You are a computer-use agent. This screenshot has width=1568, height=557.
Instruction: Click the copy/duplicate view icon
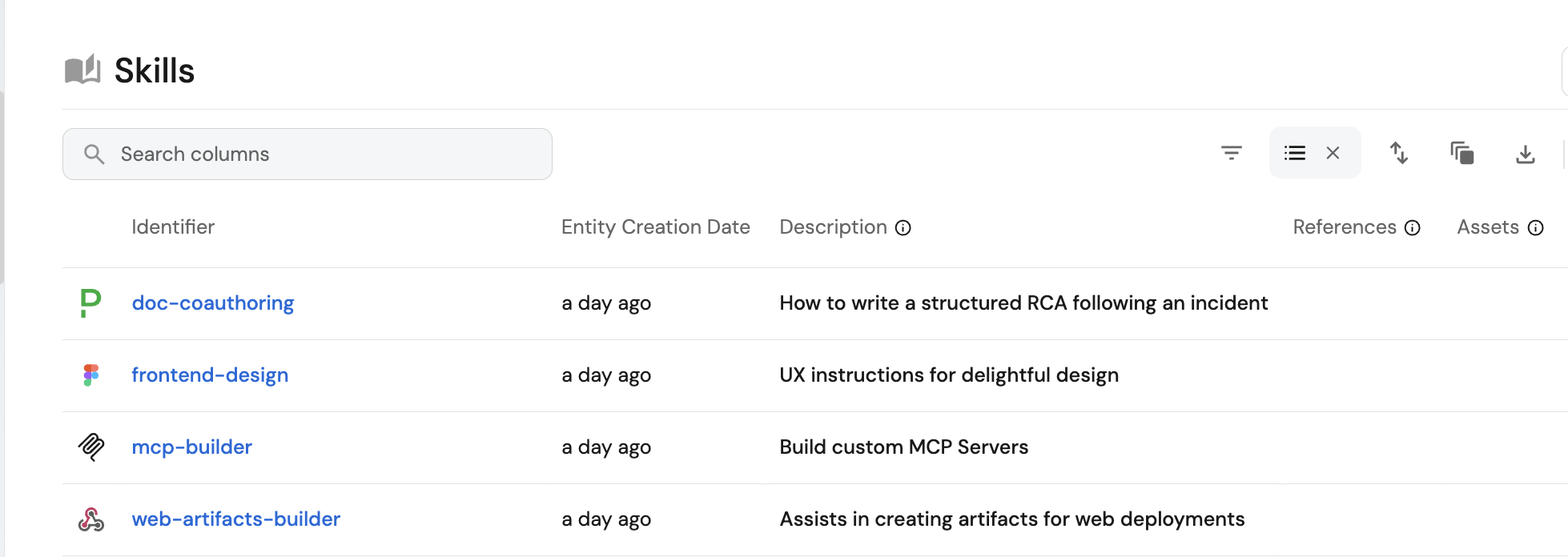click(x=1461, y=153)
